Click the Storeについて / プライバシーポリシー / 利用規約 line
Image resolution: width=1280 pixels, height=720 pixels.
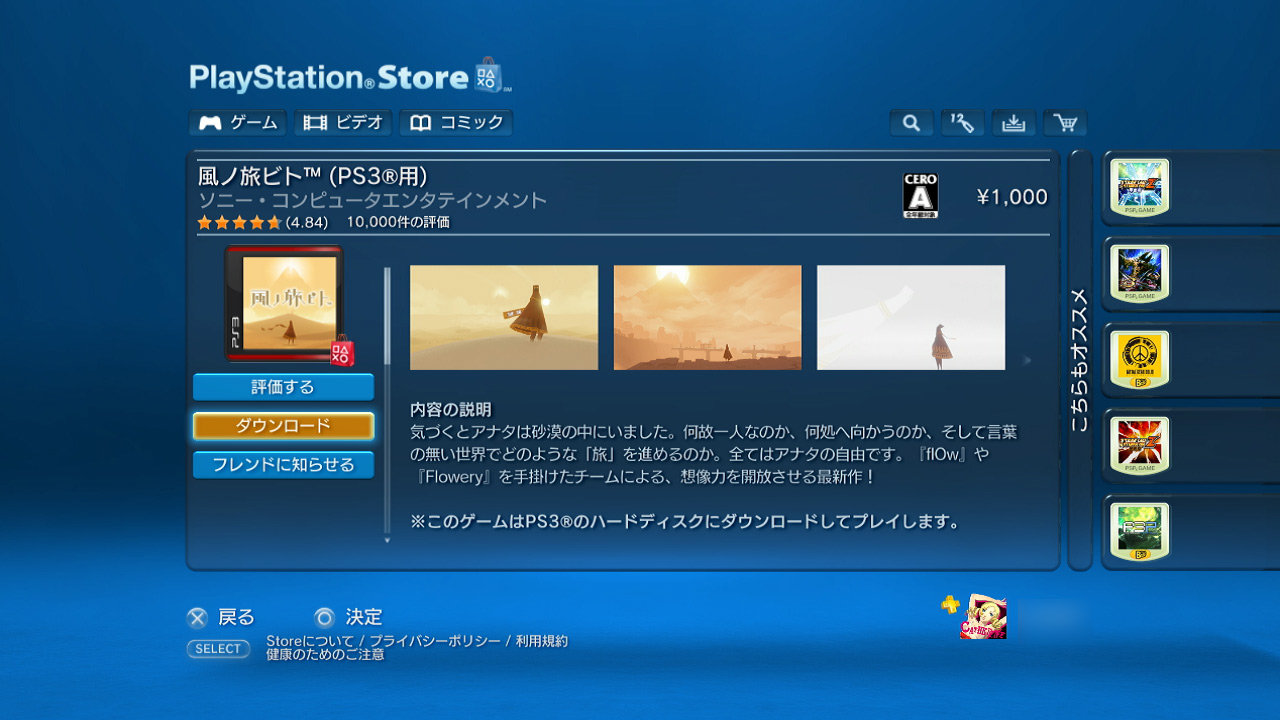[417, 641]
